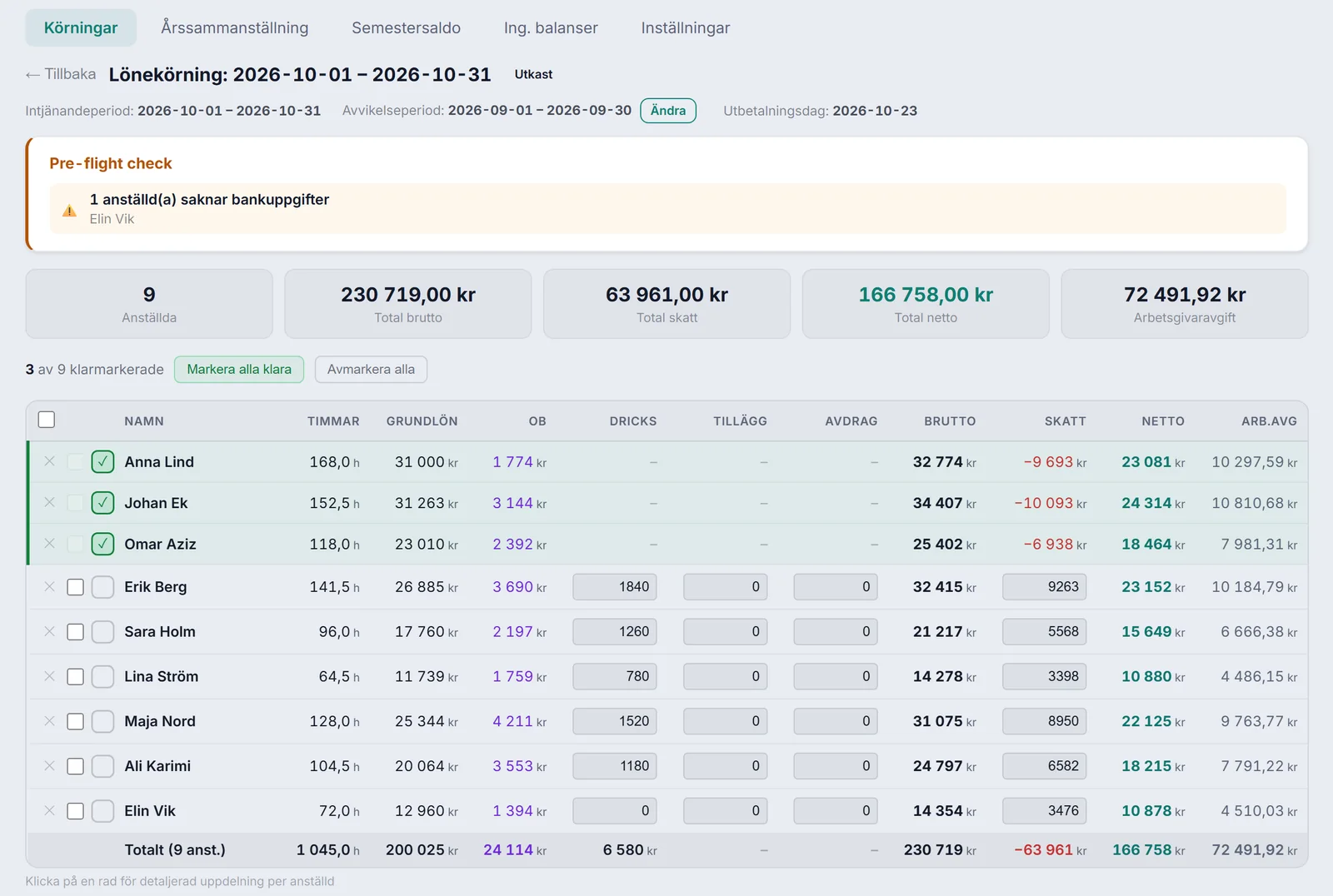This screenshot has height=896, width=1333.
Task: Edit the Skatt field for Elin Vik
Action: pos(1044,811)
